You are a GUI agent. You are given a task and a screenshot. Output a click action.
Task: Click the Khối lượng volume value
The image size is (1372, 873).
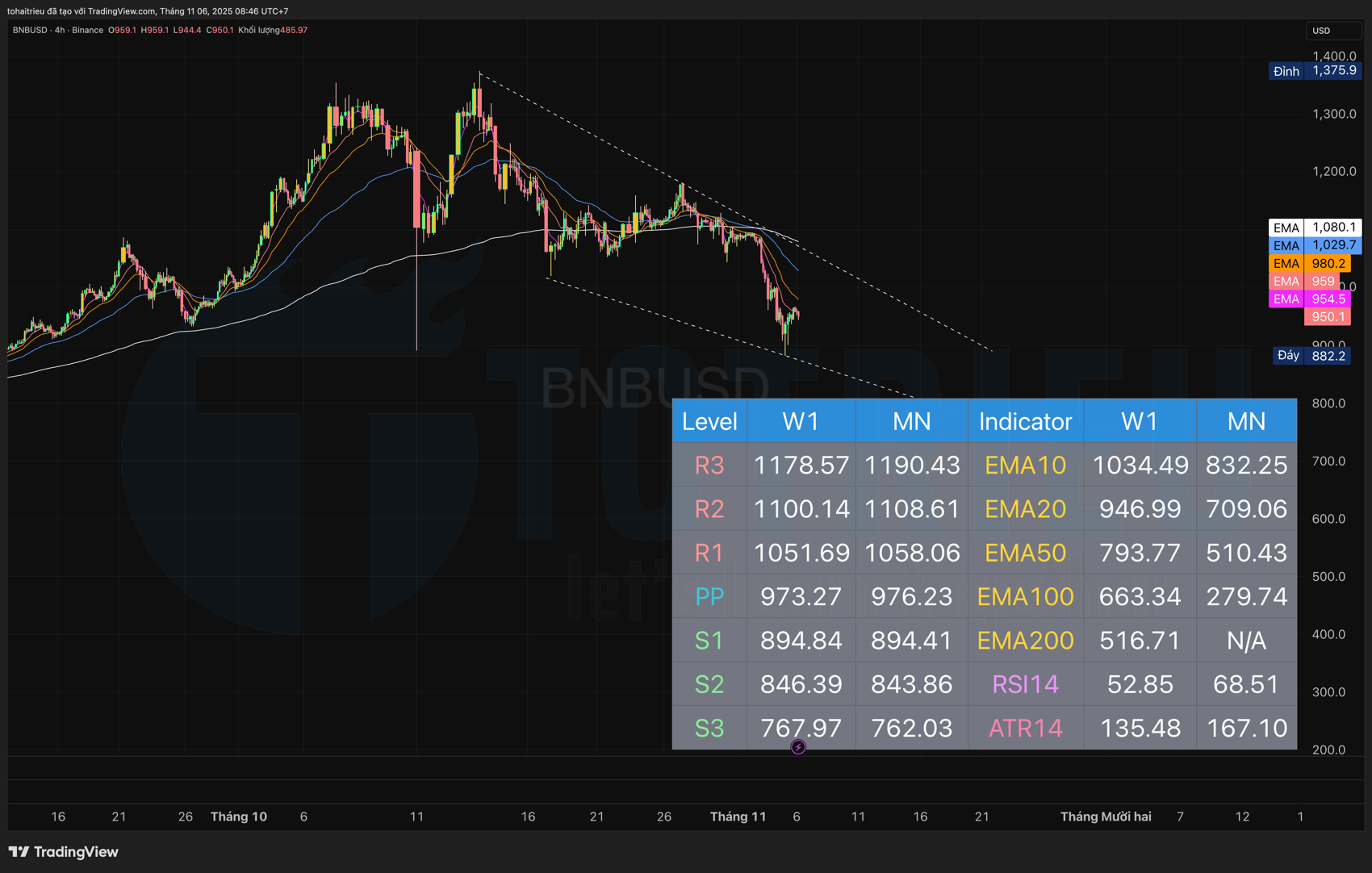coord(273,30)
